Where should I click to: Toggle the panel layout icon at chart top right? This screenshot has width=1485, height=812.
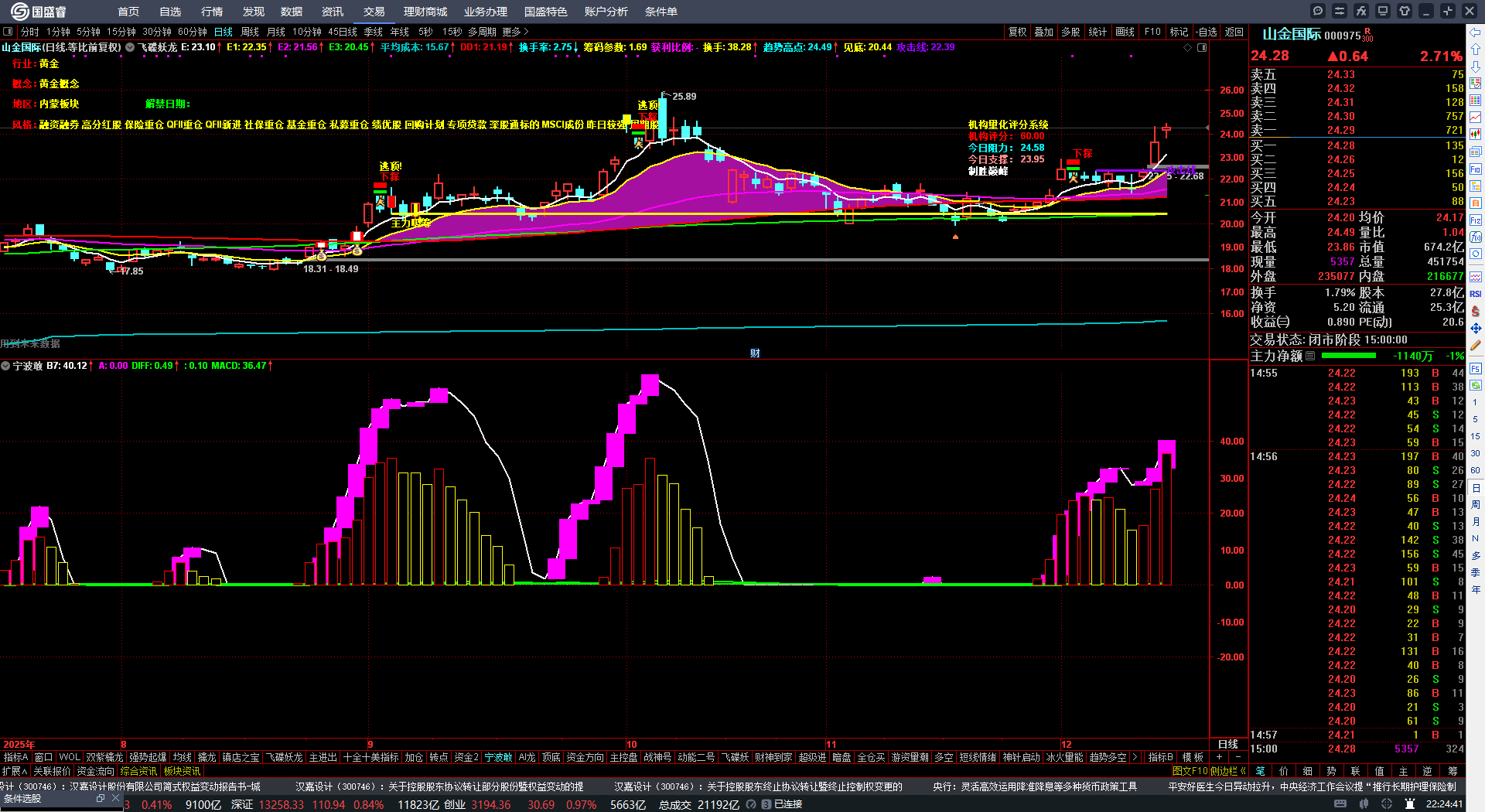click(1202, 48)
